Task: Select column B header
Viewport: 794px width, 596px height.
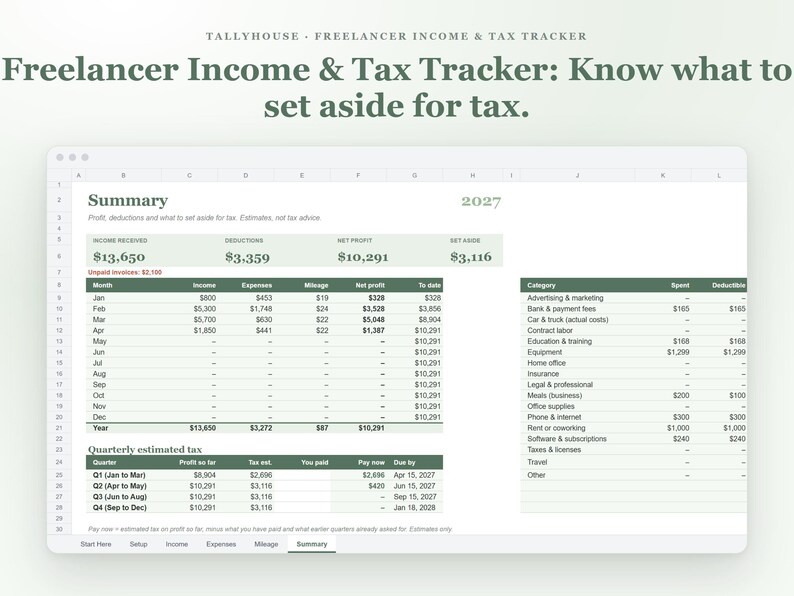Action: [x=124, y=175]
